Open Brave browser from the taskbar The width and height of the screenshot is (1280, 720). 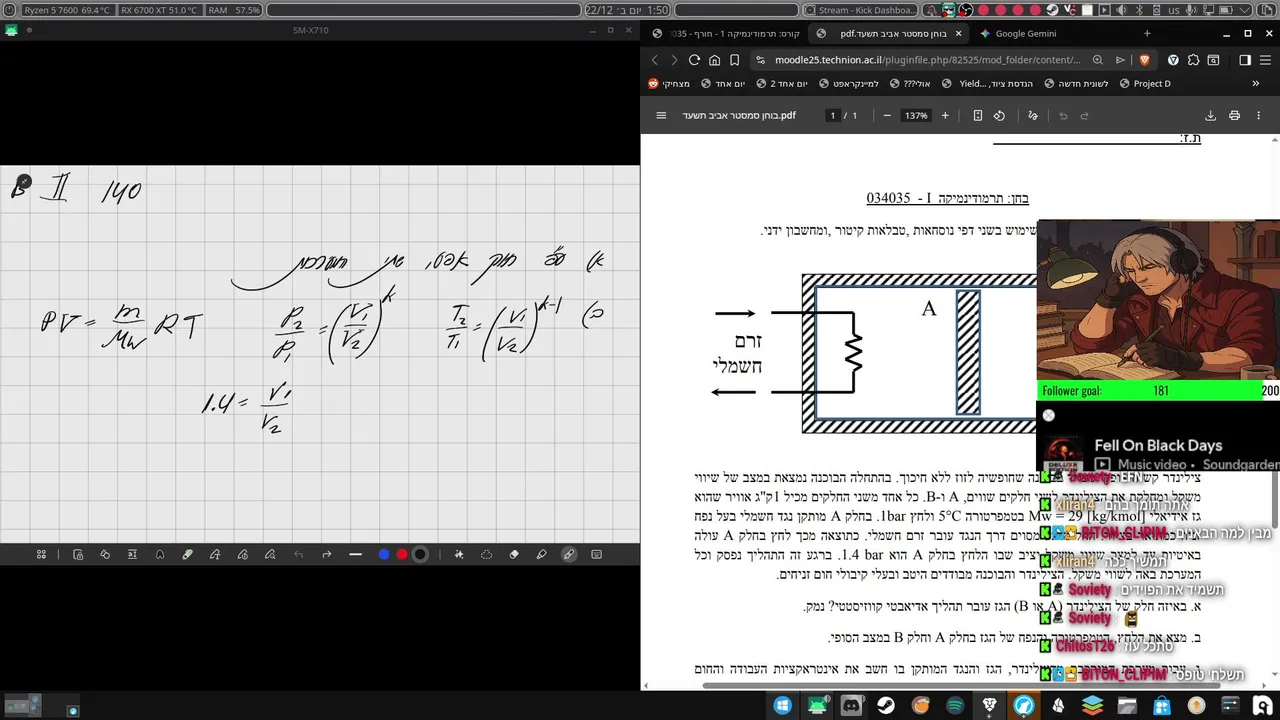click(x=990, y=706)
